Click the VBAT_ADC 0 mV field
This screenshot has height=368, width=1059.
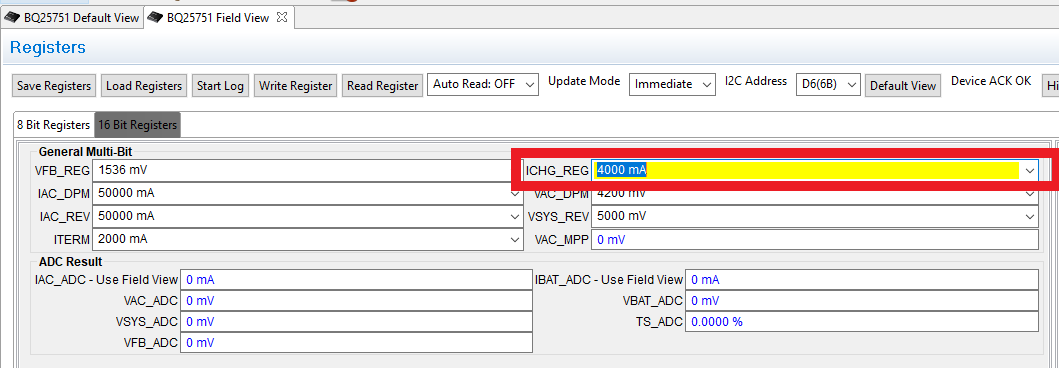[x=862, y=300]
